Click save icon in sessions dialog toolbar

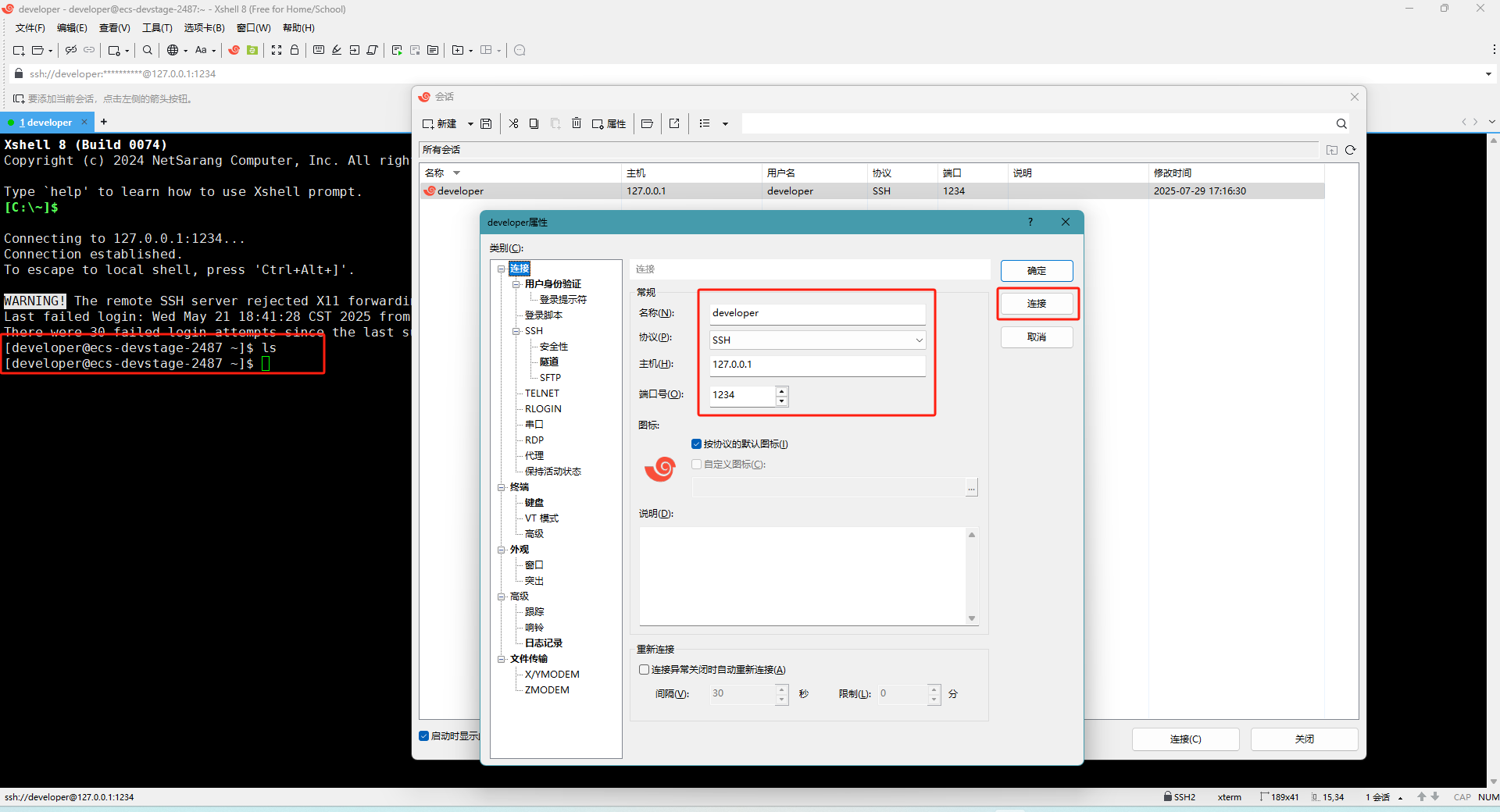(x=486, y=123)
